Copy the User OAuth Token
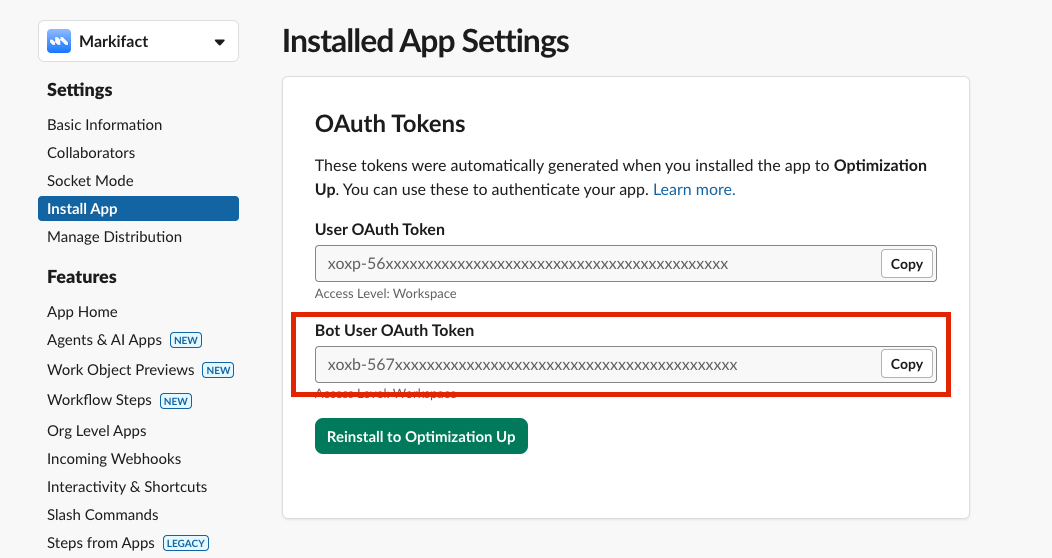The height and width of the screenshot is (558, 1052). pyautogui.click(x=906, y=264)
